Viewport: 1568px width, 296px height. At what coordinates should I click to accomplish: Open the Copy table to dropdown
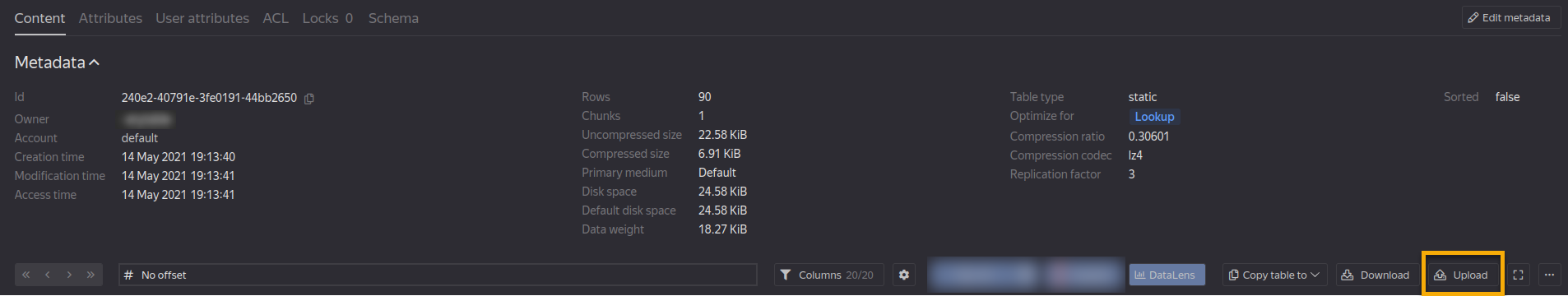point(1274,275)
